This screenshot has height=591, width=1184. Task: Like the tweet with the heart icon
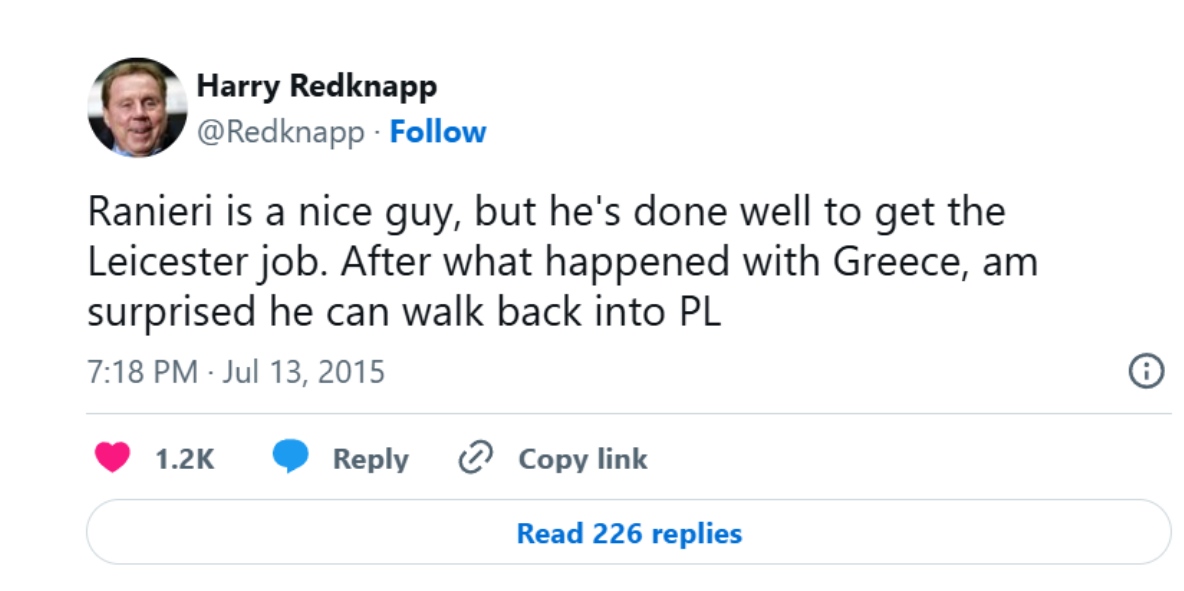[x=113, y=458]
